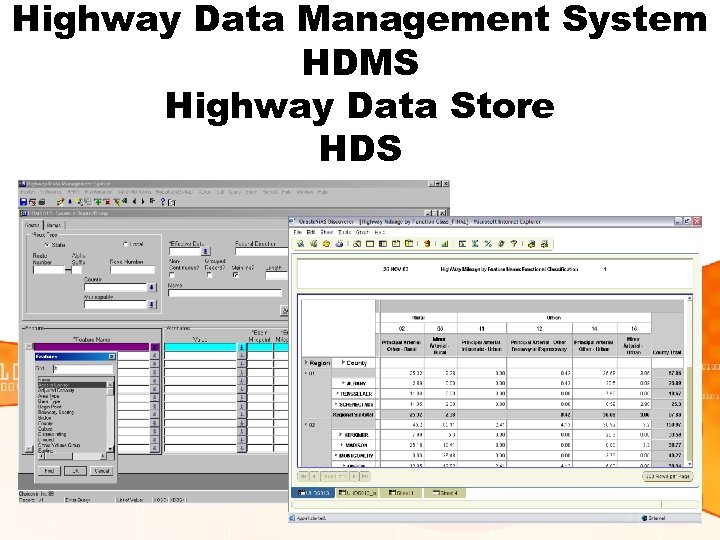This screenshot has height=540, width=720.
Task: Click the Find text field in Features dialog
Action: coord(83,369)
